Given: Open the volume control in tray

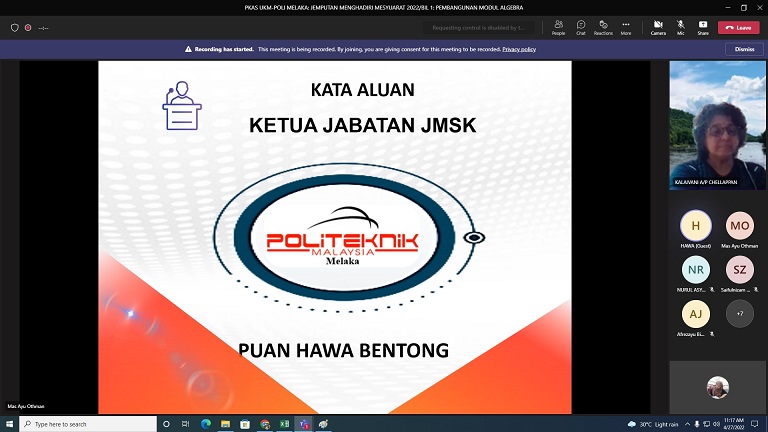Looking at the screenshot, I should coord(716,424).
